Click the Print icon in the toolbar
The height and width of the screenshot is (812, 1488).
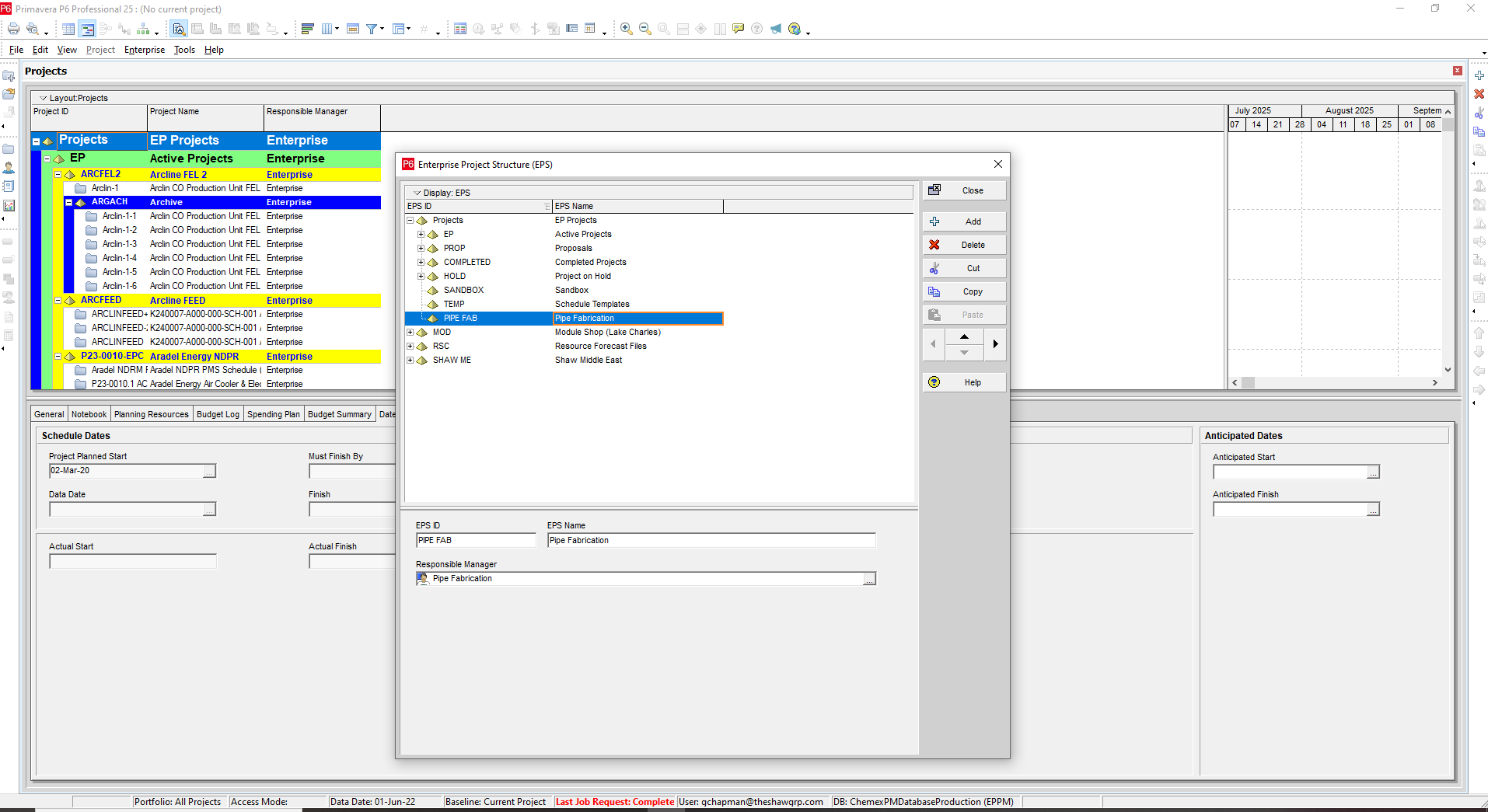click(13, 29)
